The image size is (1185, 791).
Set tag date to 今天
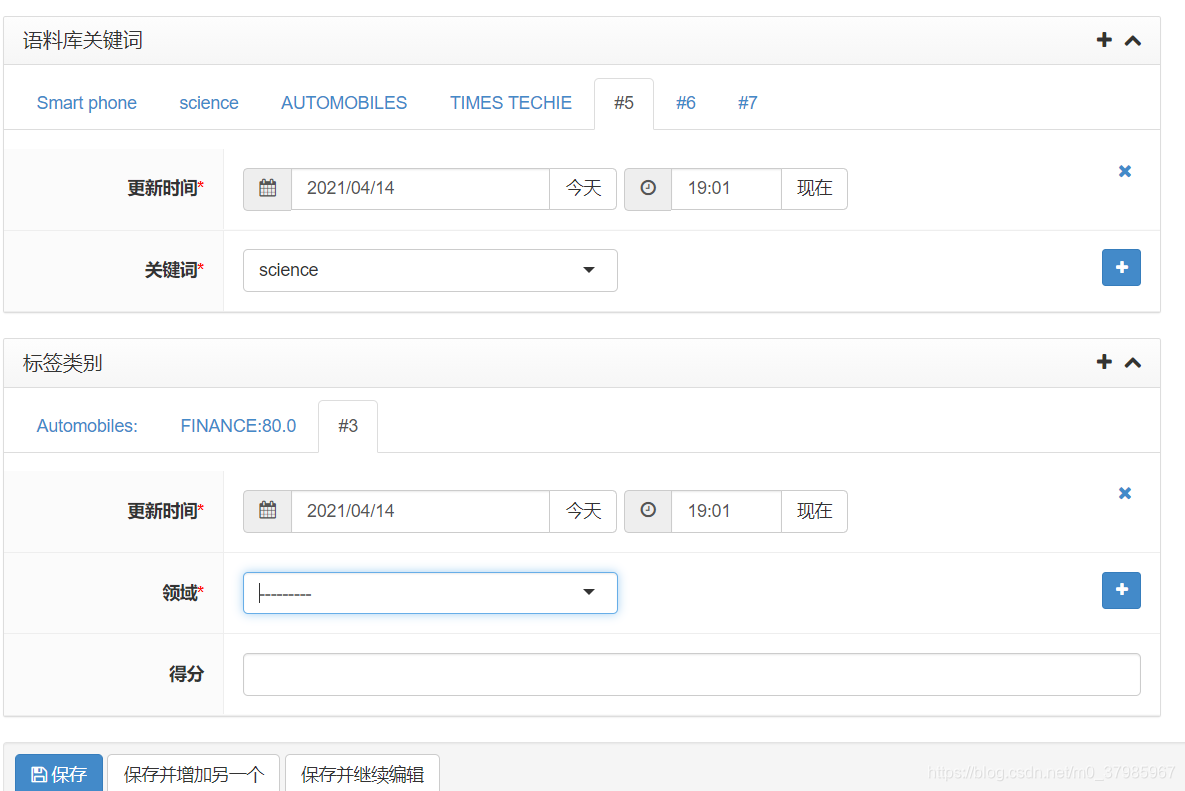click(583, 511)
